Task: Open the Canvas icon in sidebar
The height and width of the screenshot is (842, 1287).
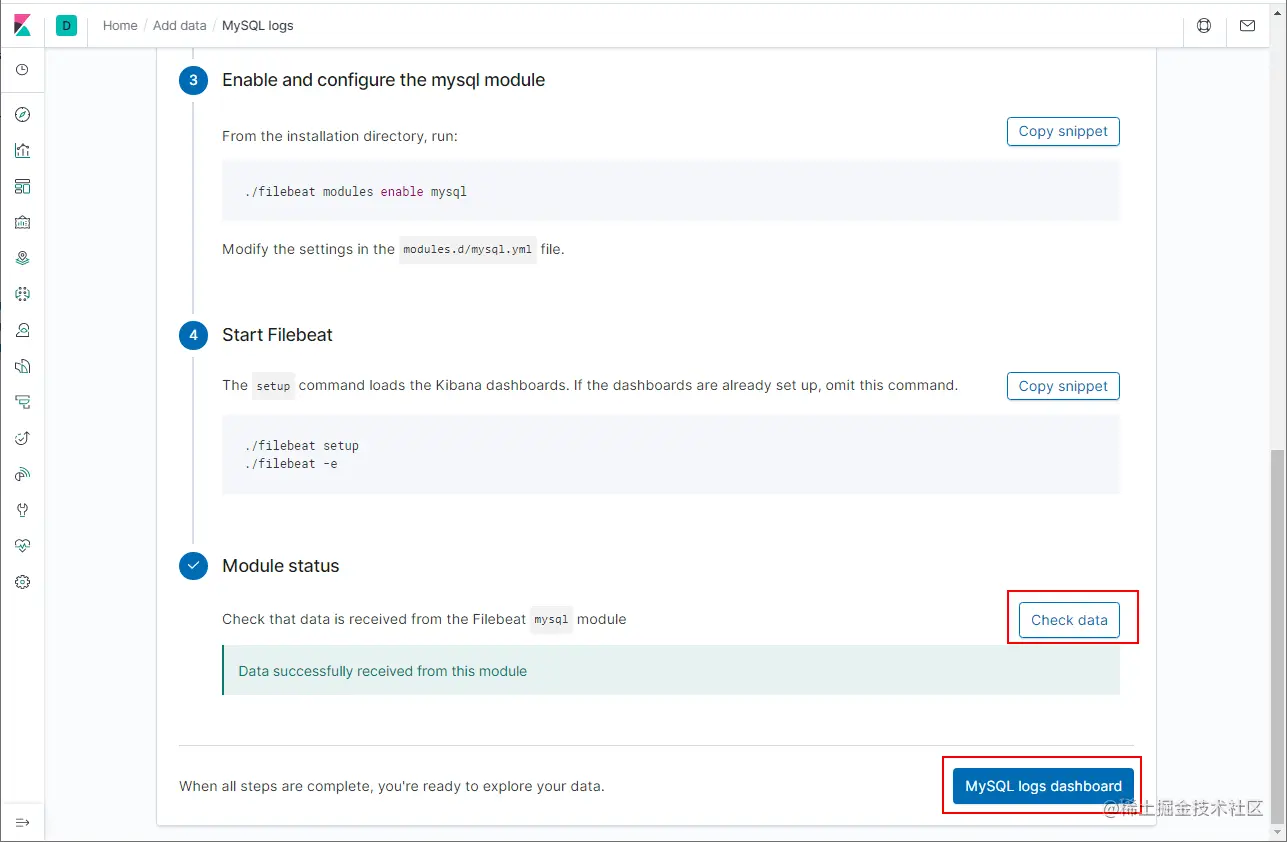Action: [x=23, y=222]
